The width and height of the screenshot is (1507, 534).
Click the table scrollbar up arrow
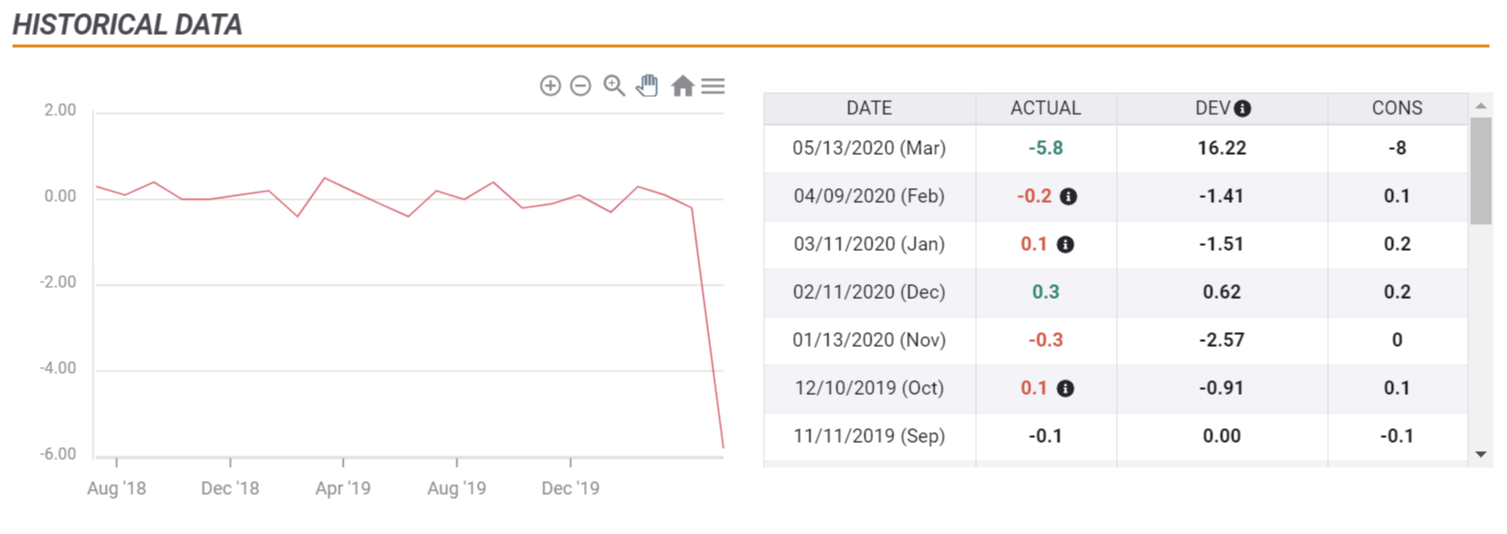1481,105
